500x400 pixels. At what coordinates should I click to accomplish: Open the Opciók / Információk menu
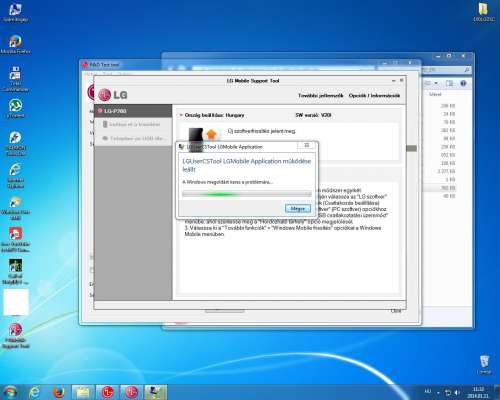pyautogui.click(x=374, y=96)
